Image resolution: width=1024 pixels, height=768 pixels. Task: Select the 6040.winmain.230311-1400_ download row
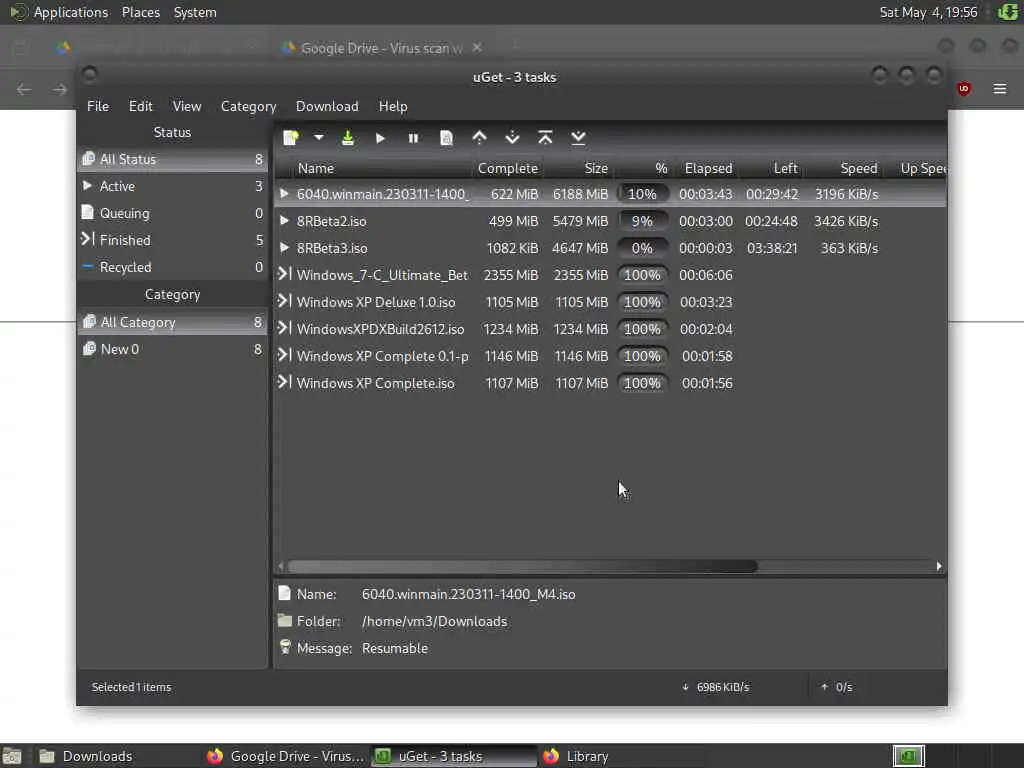point(610,194)
